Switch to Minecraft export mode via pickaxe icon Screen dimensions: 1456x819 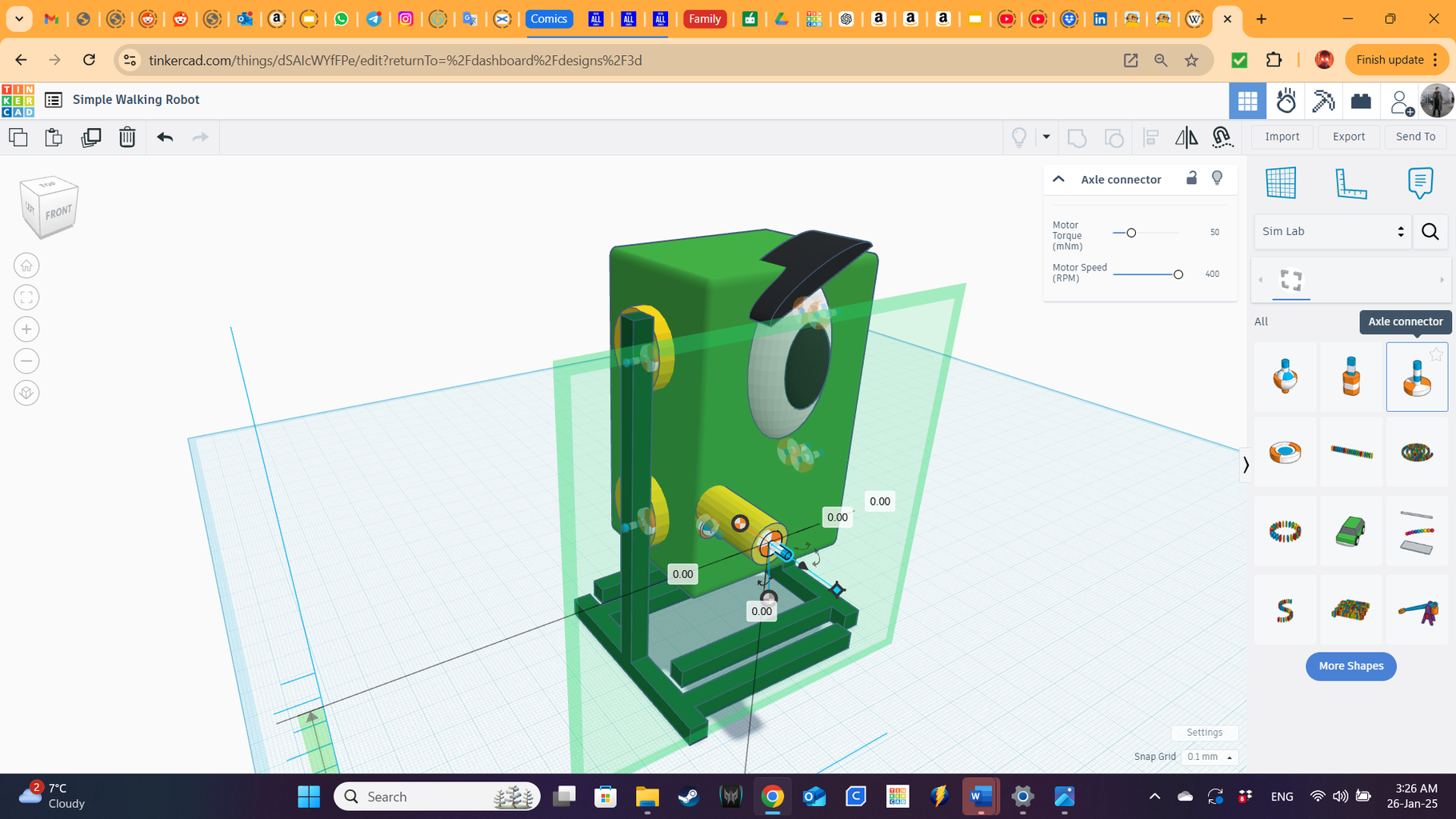click(x=1323, y=101)
